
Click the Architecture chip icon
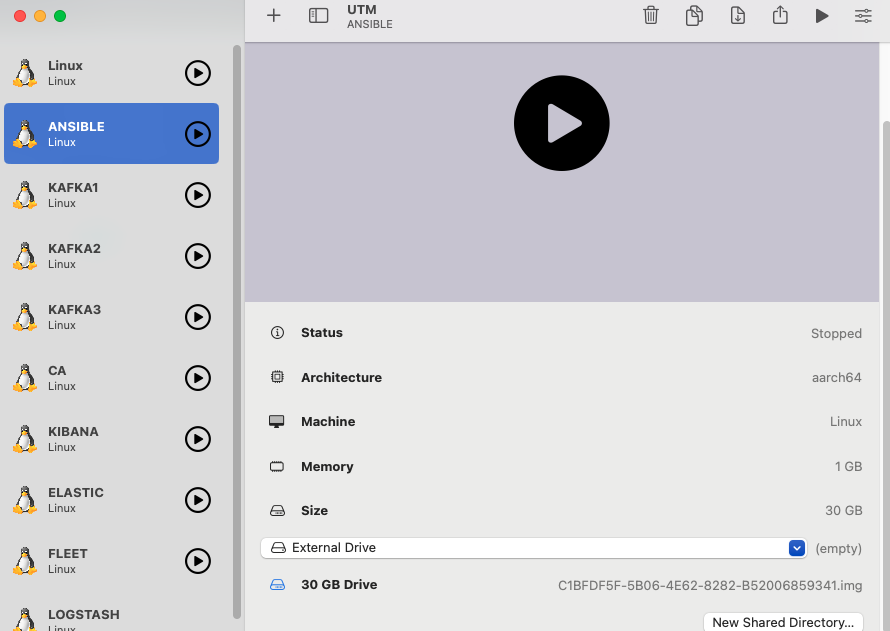pos(277,377)
